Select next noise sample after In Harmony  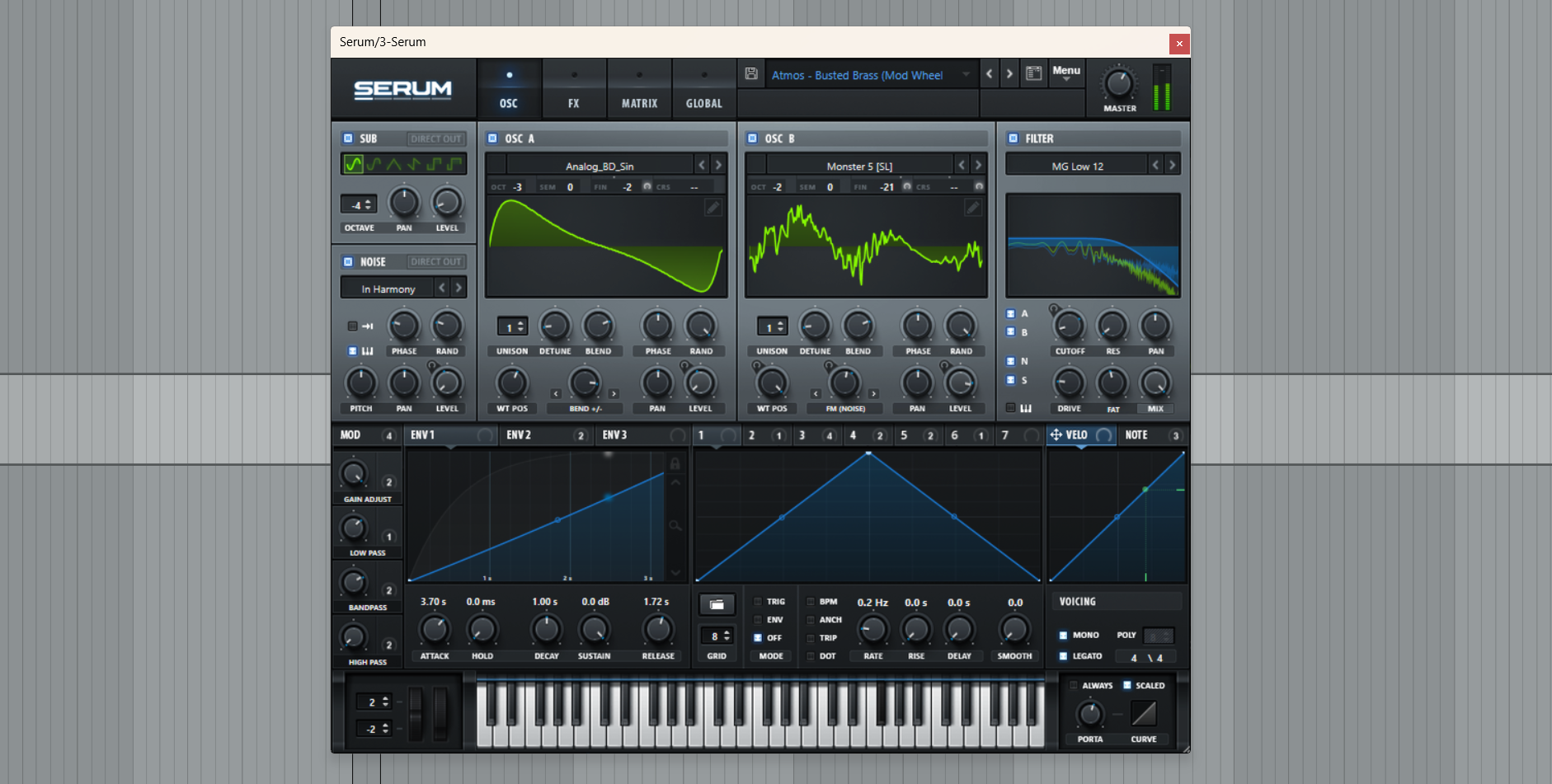coord(459,288)
